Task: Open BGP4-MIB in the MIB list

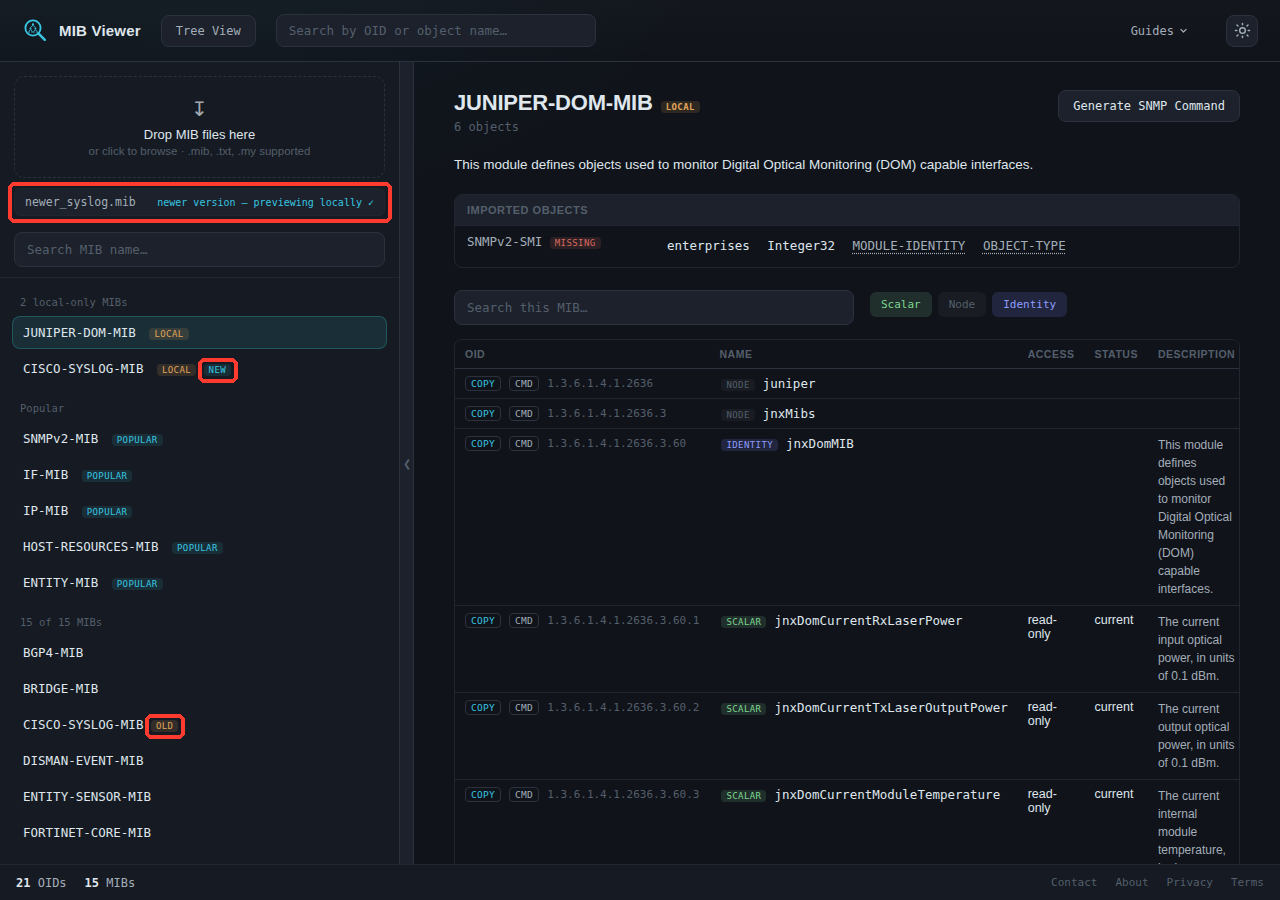Action: [199, 653]
